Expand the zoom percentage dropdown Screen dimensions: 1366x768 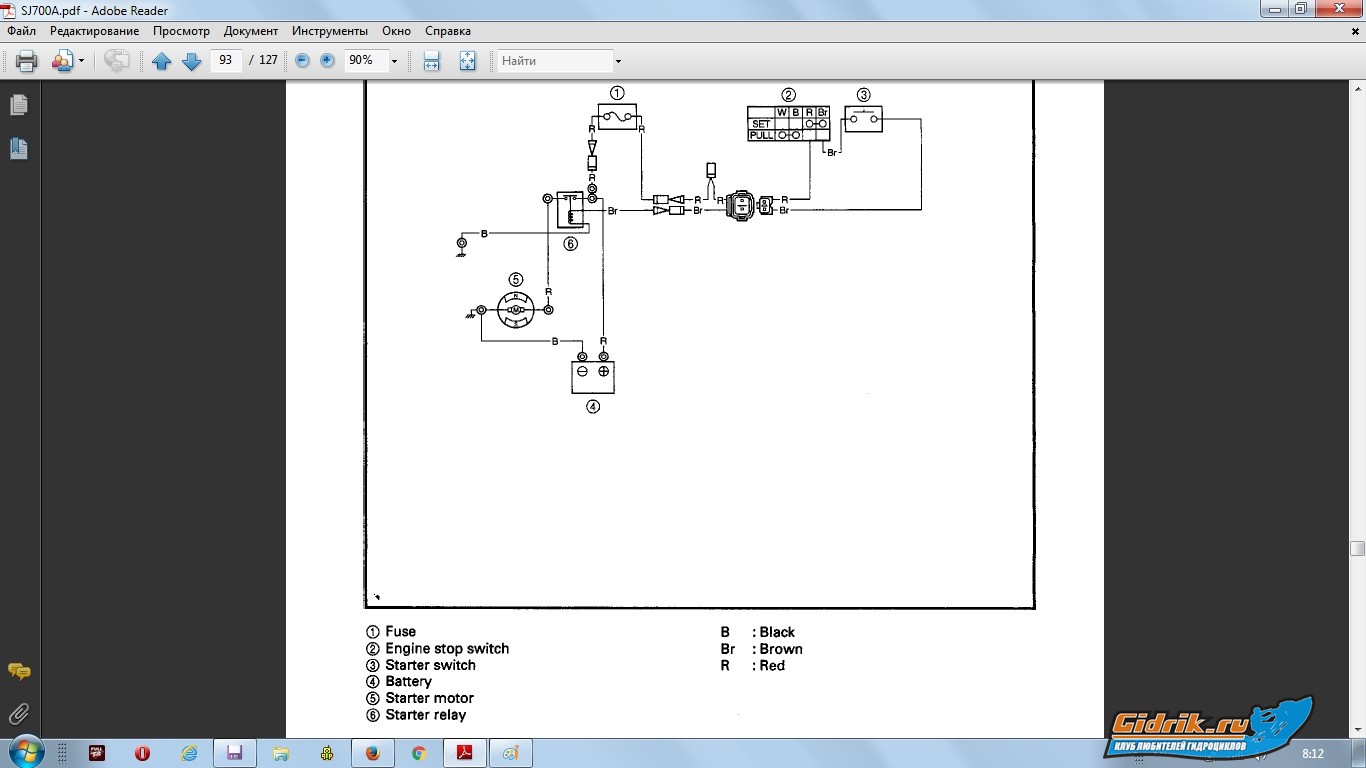(394, 61)
